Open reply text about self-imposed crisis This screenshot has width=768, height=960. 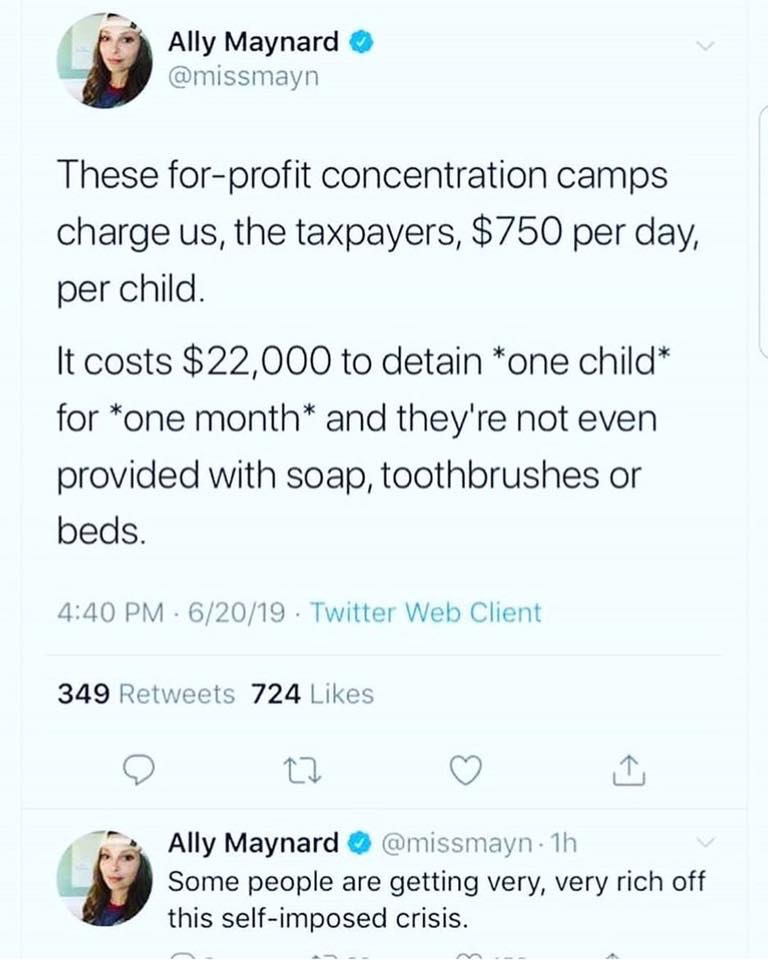(x=437, y=900)
